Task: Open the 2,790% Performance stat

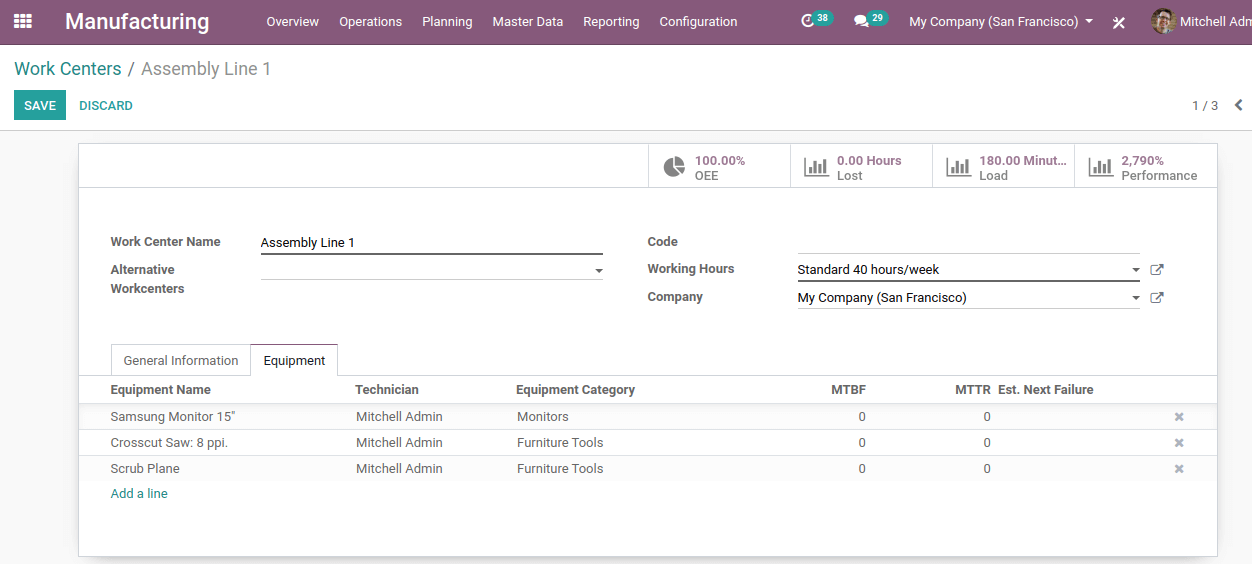Action: click(1146, 167)
